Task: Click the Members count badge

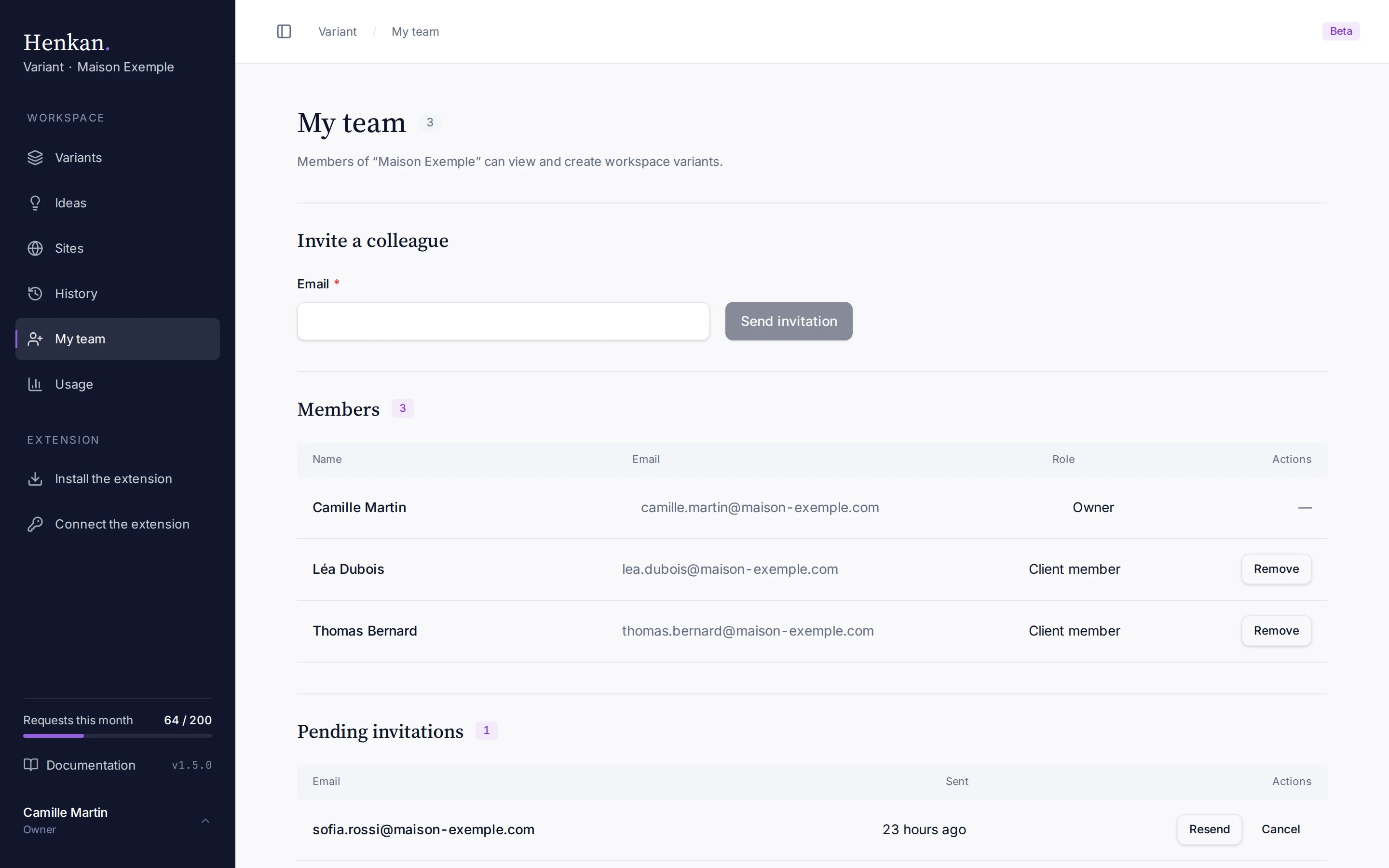Action: tap(402, 408)
